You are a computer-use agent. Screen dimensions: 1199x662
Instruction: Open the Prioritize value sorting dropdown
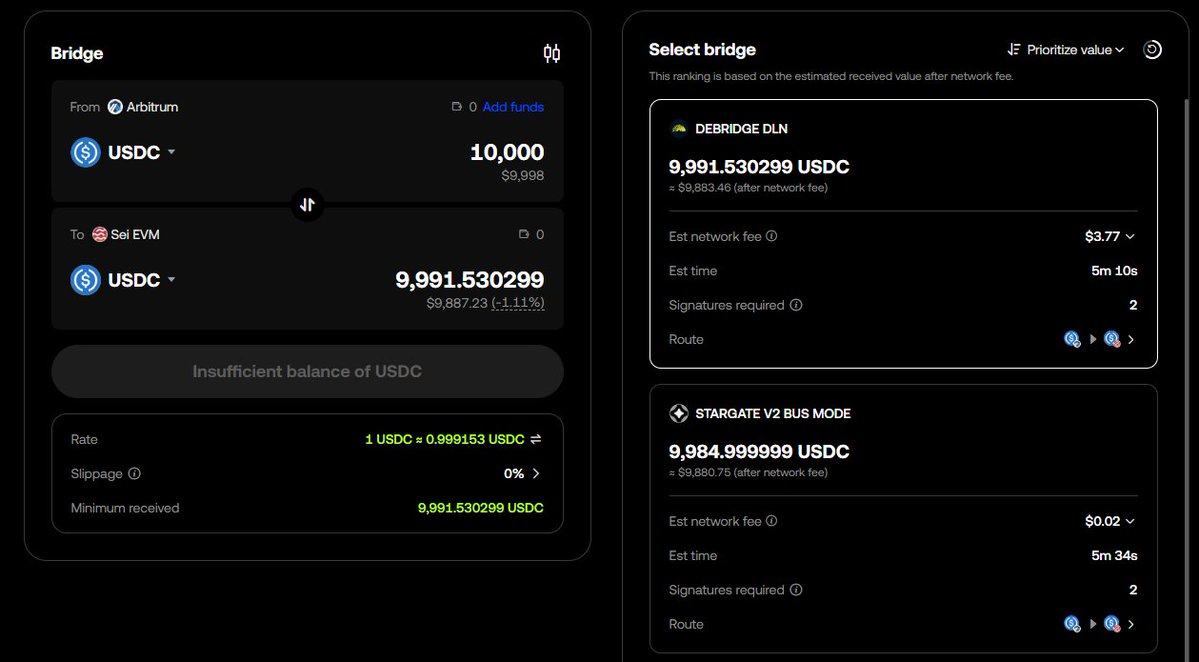click(x=1066, y=50)
